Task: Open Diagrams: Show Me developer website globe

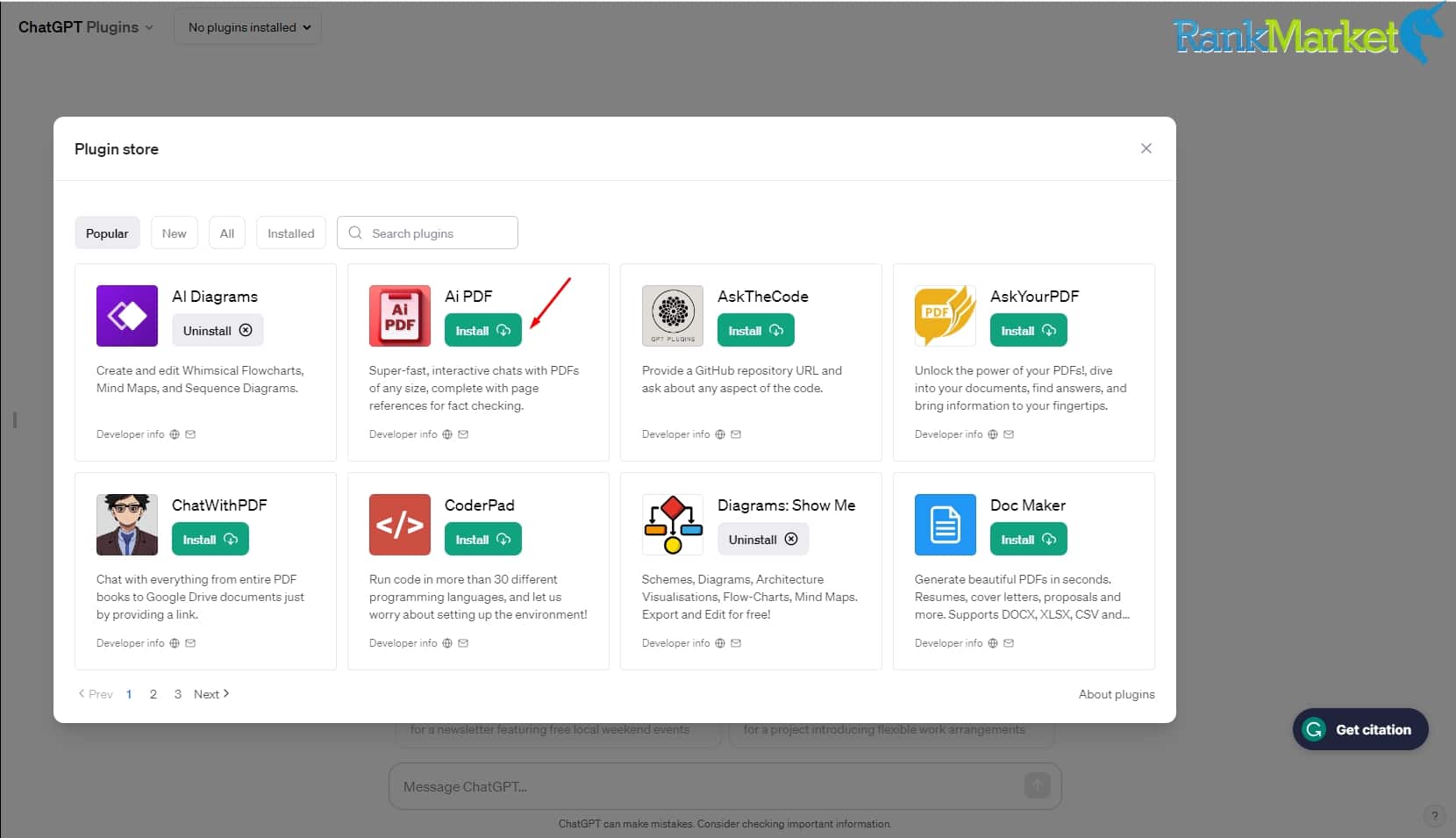Action: coord(720,643)
